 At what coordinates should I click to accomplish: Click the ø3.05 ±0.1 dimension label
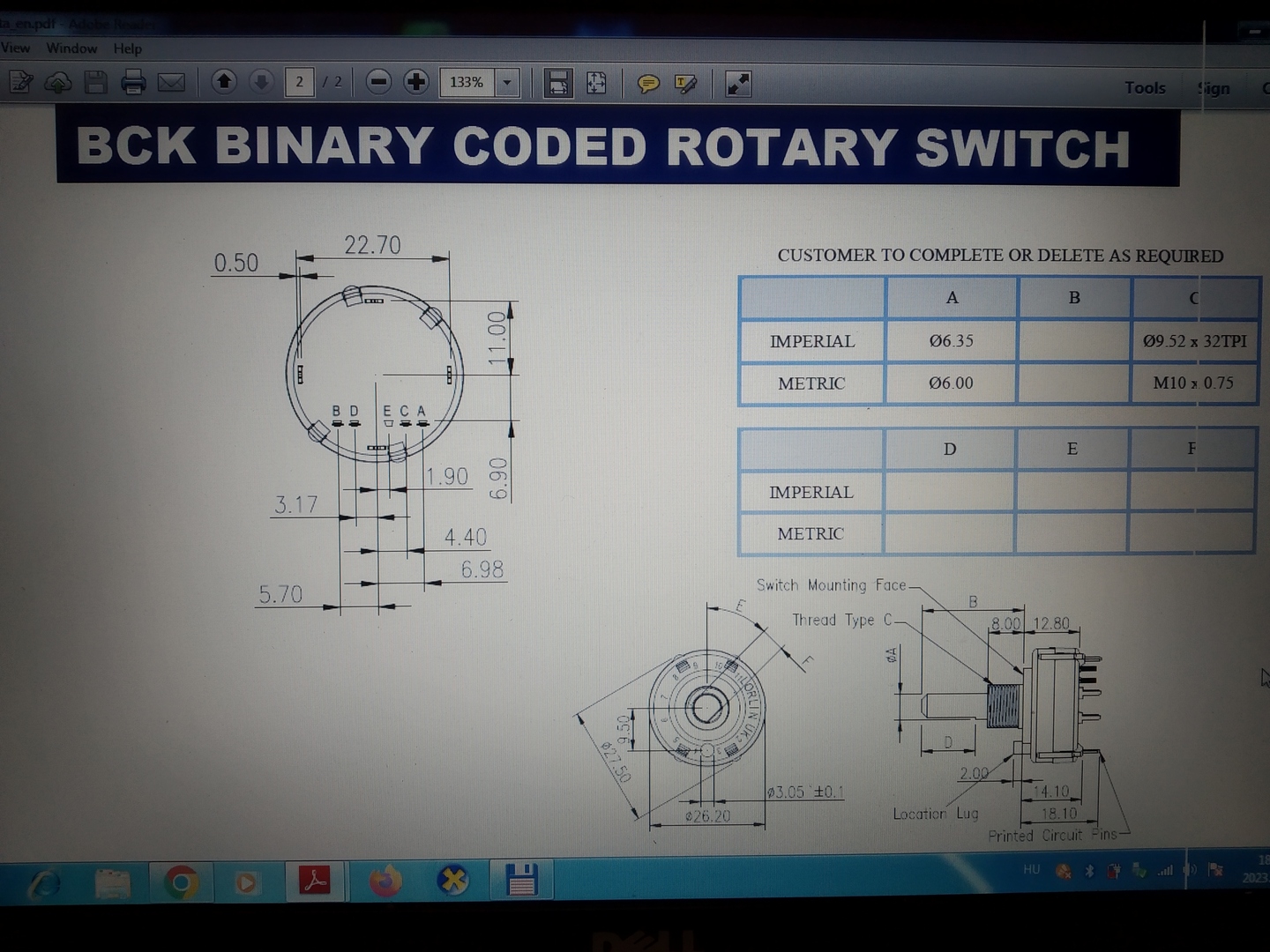(805, 792)
